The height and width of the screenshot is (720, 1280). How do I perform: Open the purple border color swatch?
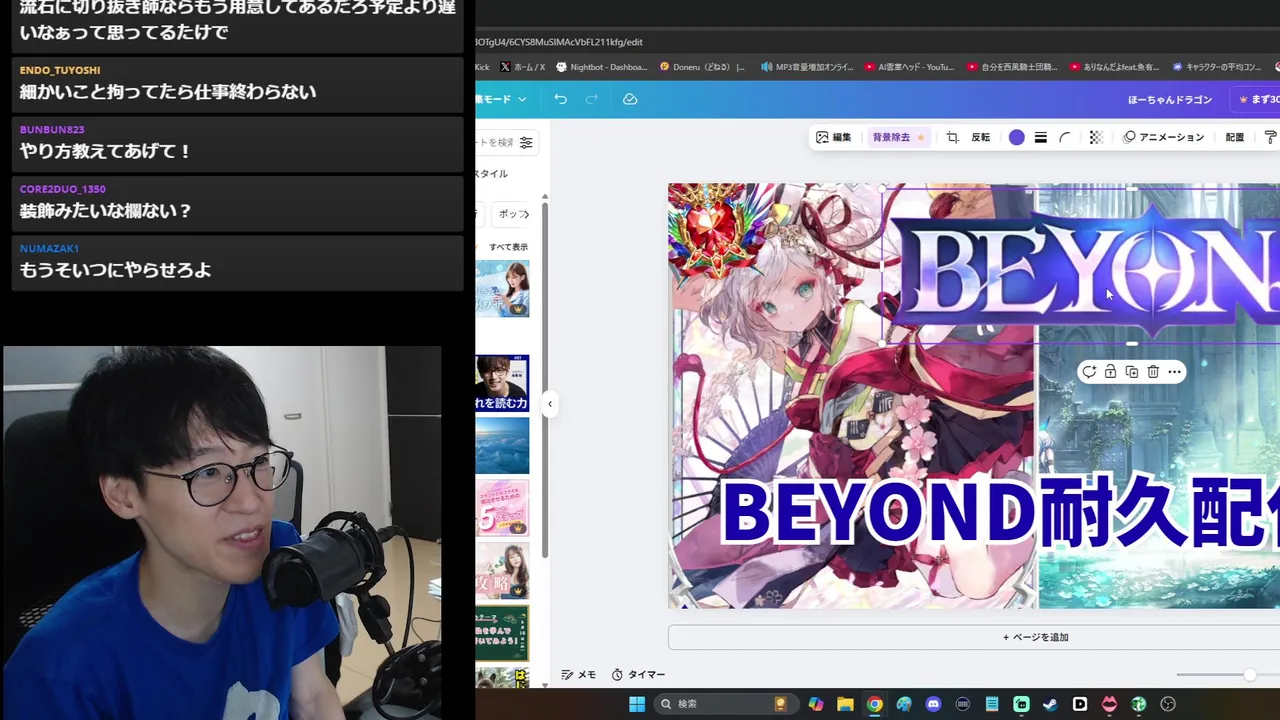tap(1017, 137)
